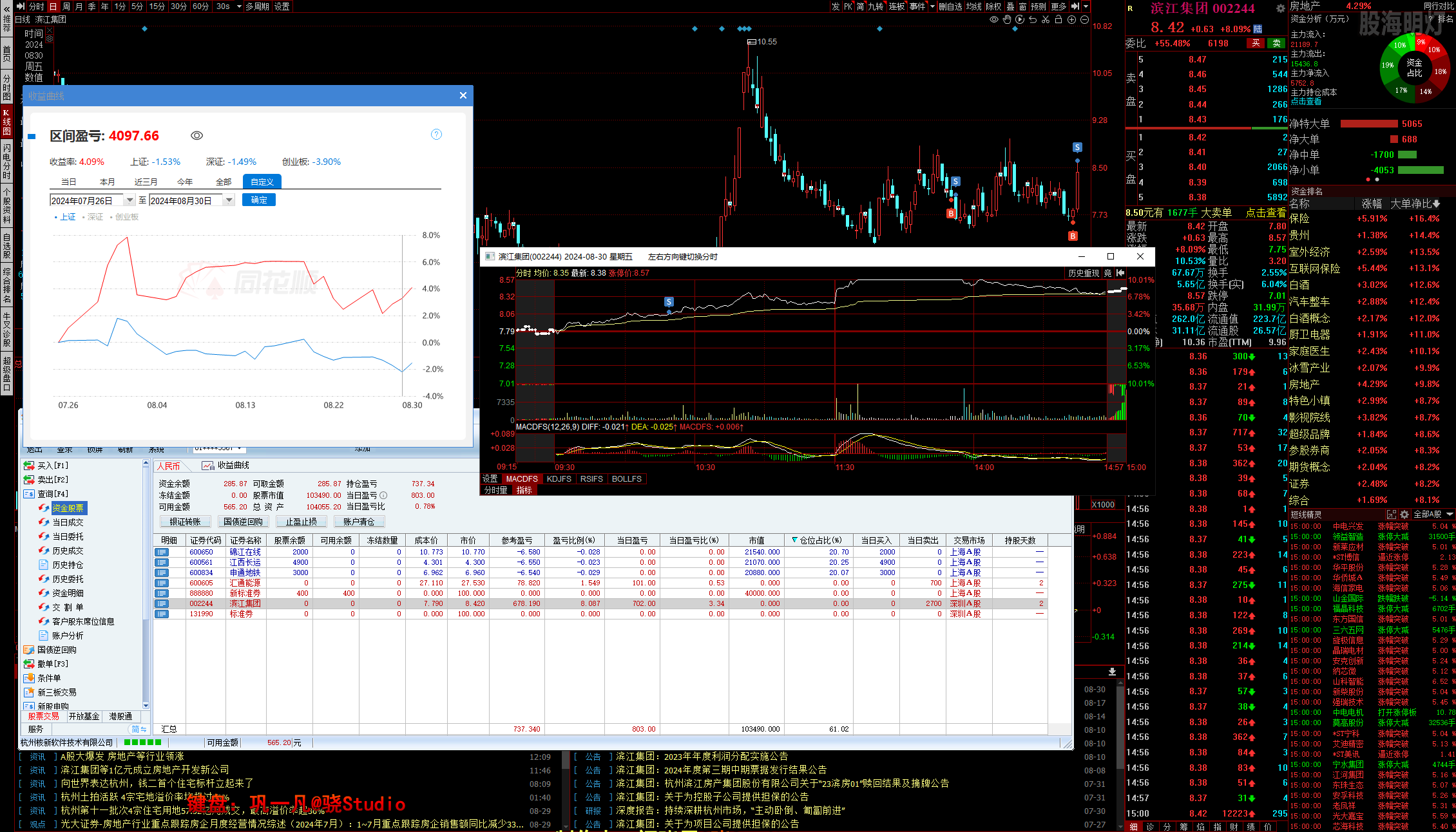The width and height of the screenshot is (1456, 832).
Task: Switch to the 周 weekly period tab
Action: coord(66,6)
